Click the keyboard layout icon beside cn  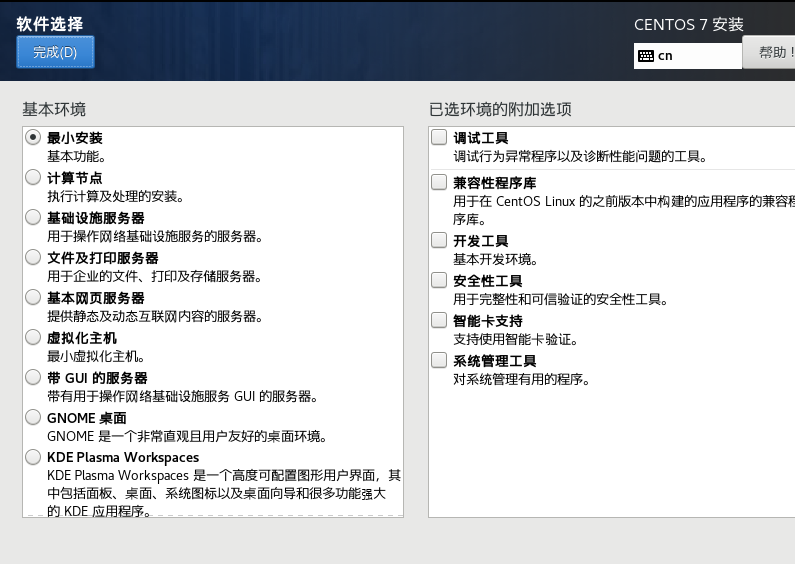pos(645,56)
